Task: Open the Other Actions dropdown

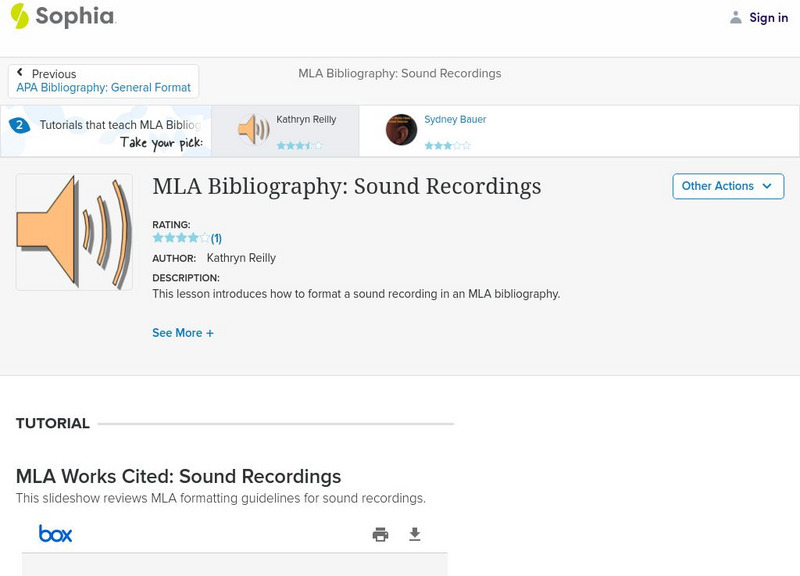Action: pos(727,186)
